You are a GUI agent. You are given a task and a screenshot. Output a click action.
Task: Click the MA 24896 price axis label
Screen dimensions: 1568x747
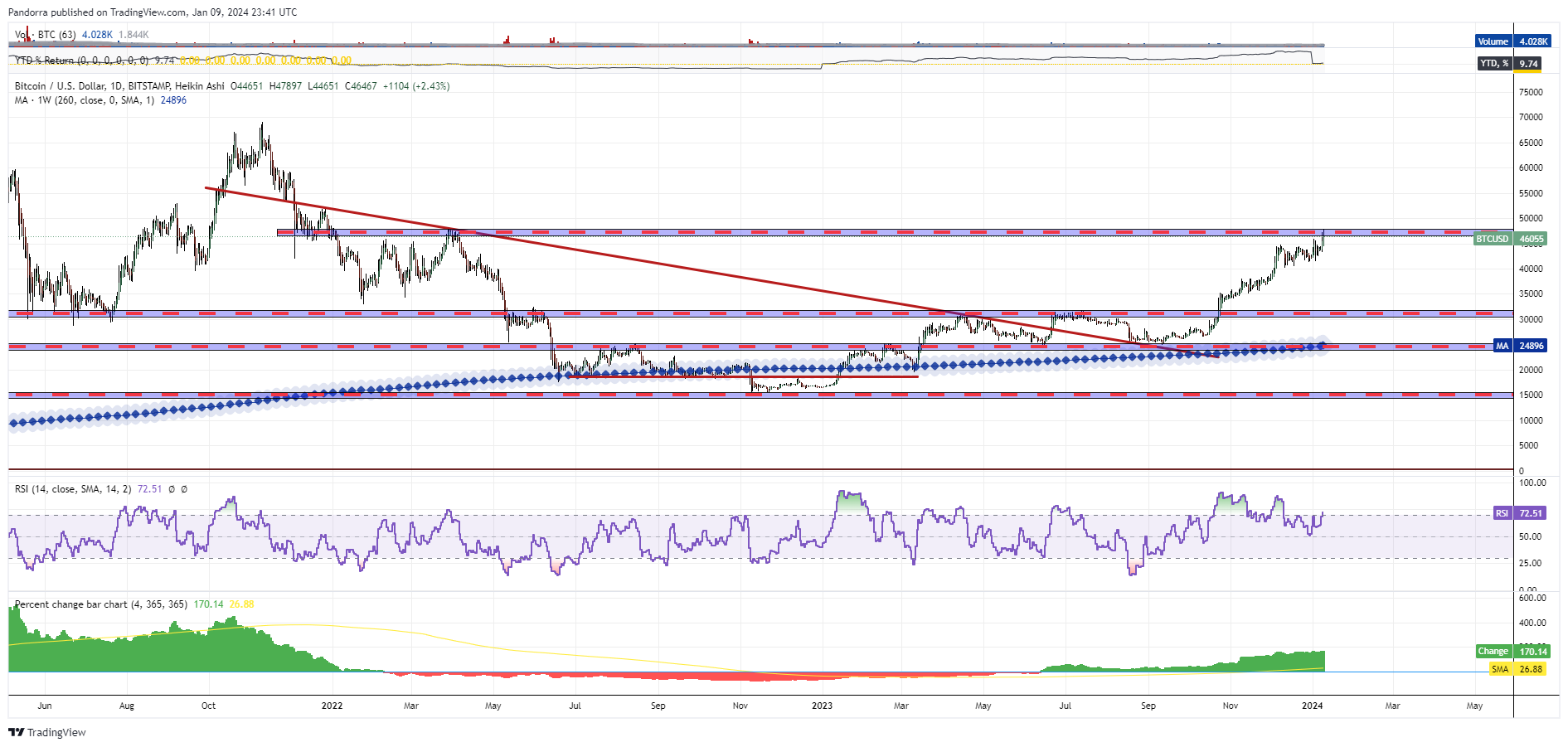(x=1520, y=346)
